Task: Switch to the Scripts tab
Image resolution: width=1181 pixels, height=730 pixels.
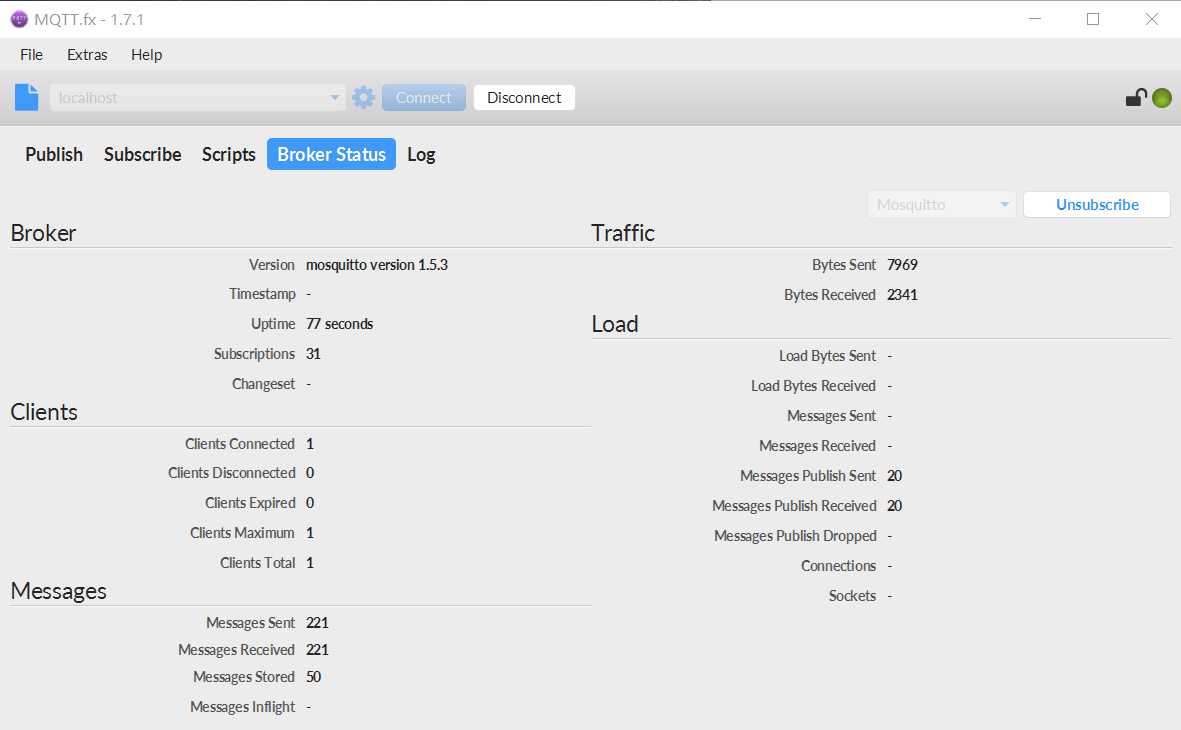Action: (x=228, y=154)
